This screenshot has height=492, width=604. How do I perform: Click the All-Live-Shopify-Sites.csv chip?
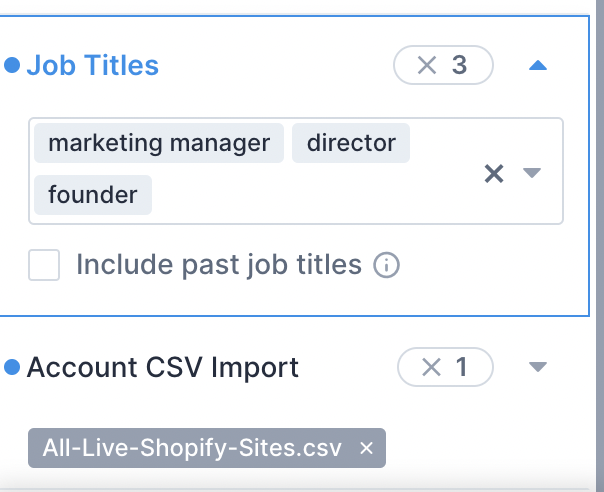pos(193,448)
